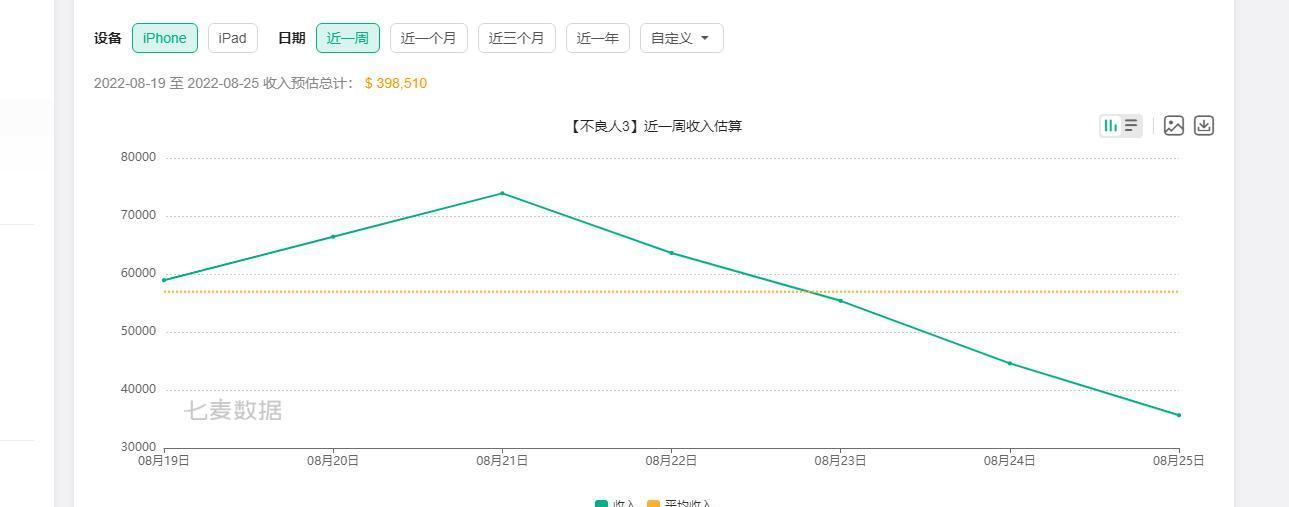Click the 08月23日 data point on the line
Viewport: 1289px width, 507px height.
pos(840,301)
